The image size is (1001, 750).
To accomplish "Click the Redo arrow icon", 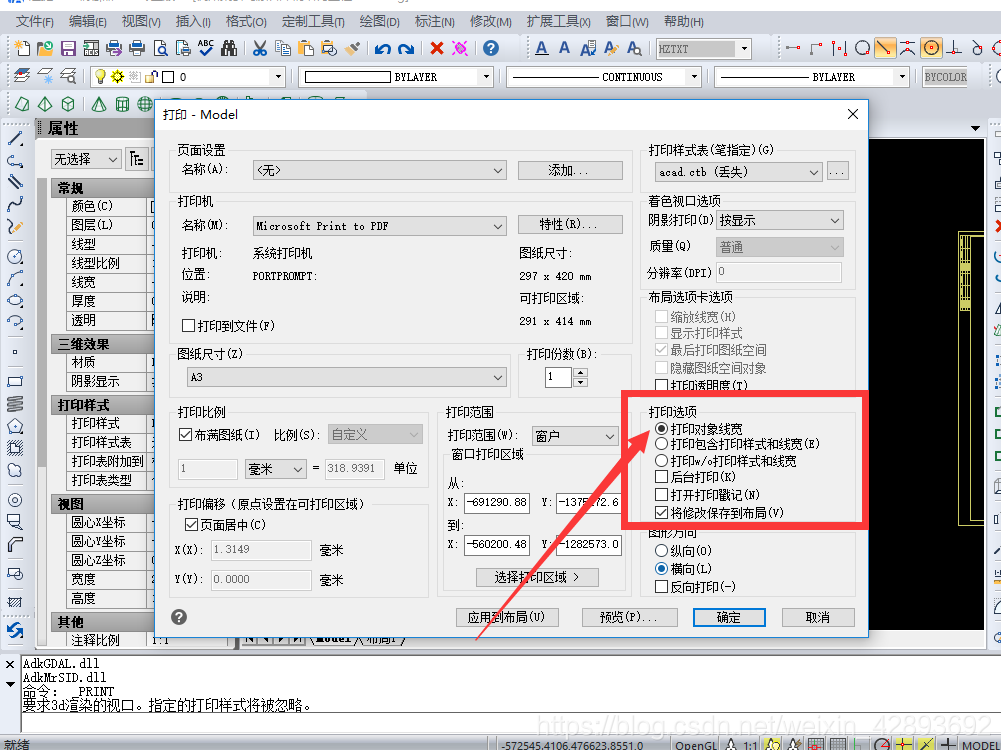I will [405, 48].
